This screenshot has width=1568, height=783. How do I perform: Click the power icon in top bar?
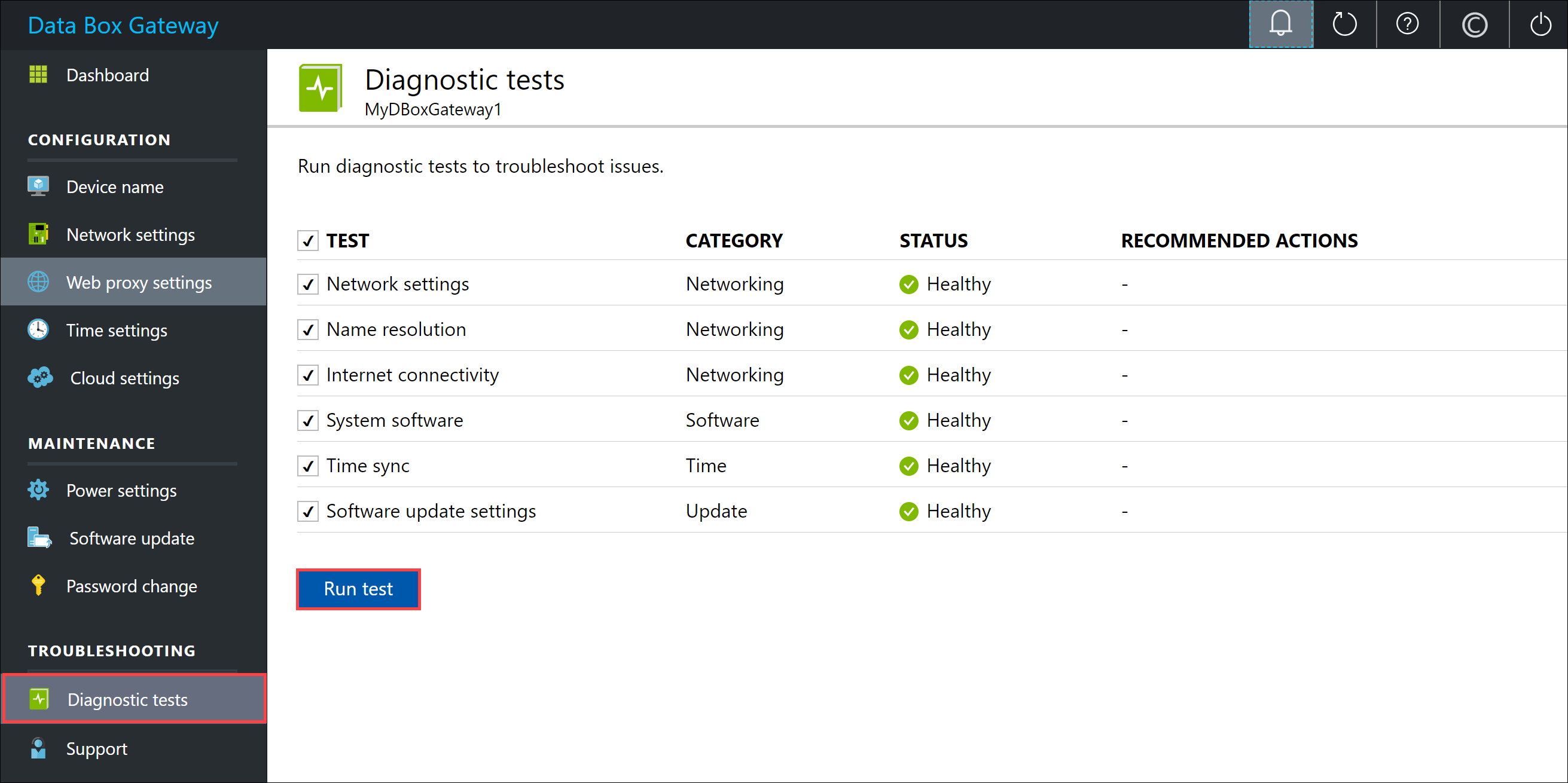(1540, 25)
